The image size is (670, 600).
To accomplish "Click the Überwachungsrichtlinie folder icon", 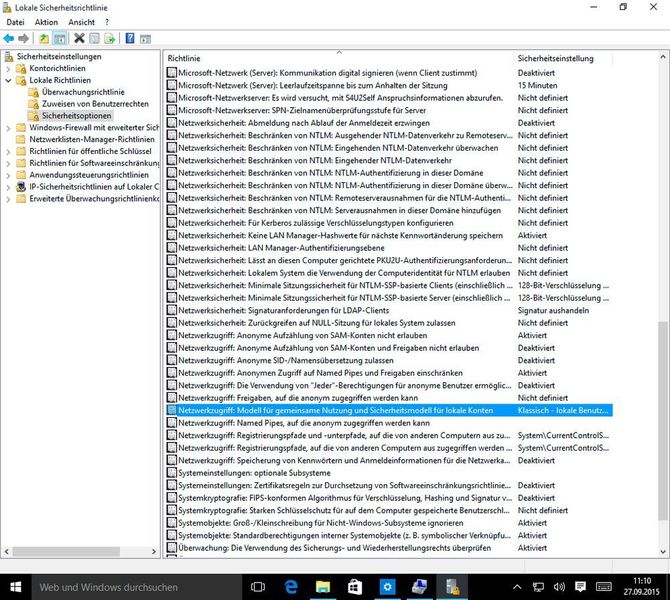I will [x=34, y=92].
